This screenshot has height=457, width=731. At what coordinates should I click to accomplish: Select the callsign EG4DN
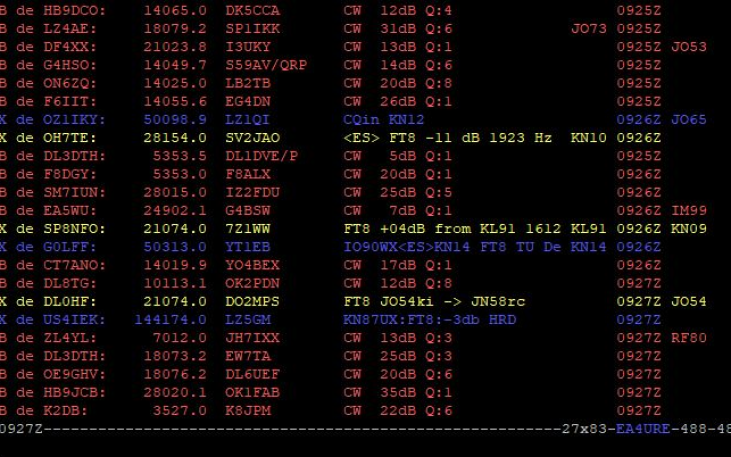point(248,101)
